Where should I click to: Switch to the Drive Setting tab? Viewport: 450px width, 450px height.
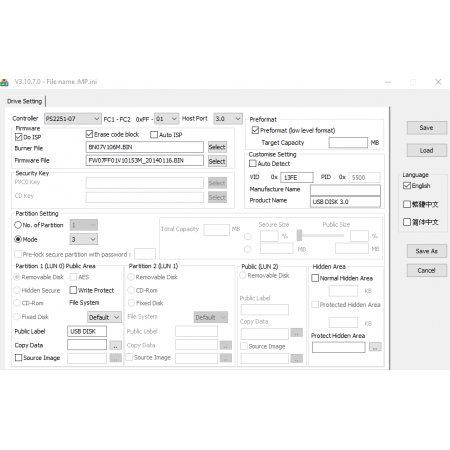click(x=25, y=101)
